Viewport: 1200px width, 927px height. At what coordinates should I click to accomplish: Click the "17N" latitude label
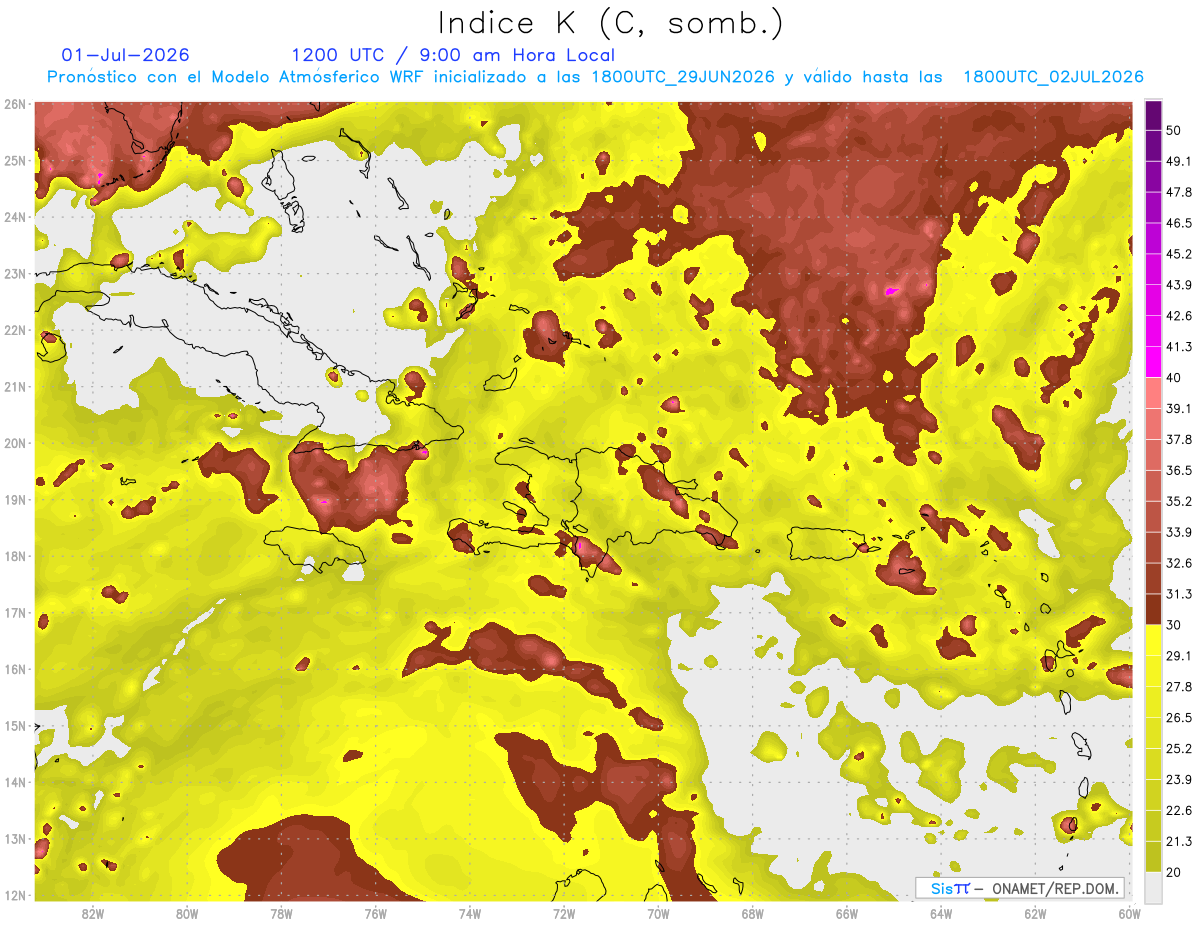(15, 612)
